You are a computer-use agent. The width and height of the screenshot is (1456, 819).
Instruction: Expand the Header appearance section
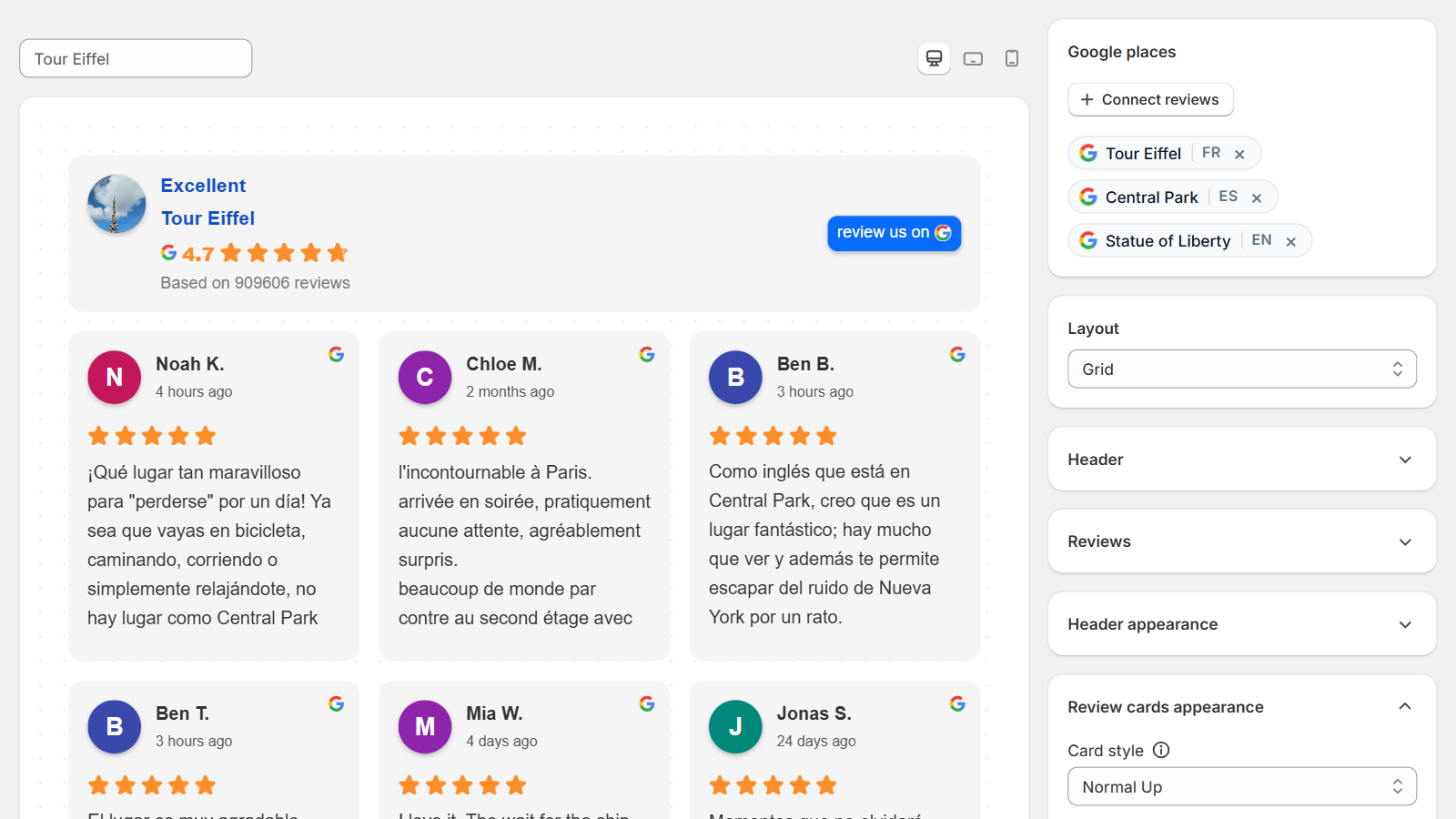pyautogui.click(x=1242, y=624)
